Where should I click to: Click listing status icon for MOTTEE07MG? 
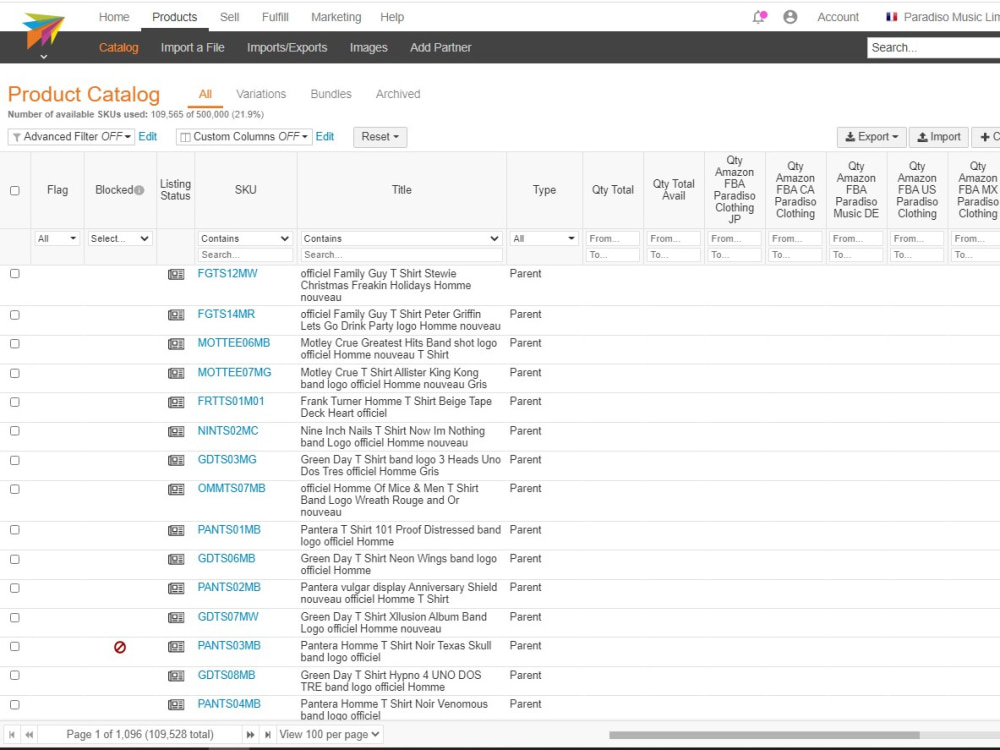pyautogui.click(x=176, y=373)
